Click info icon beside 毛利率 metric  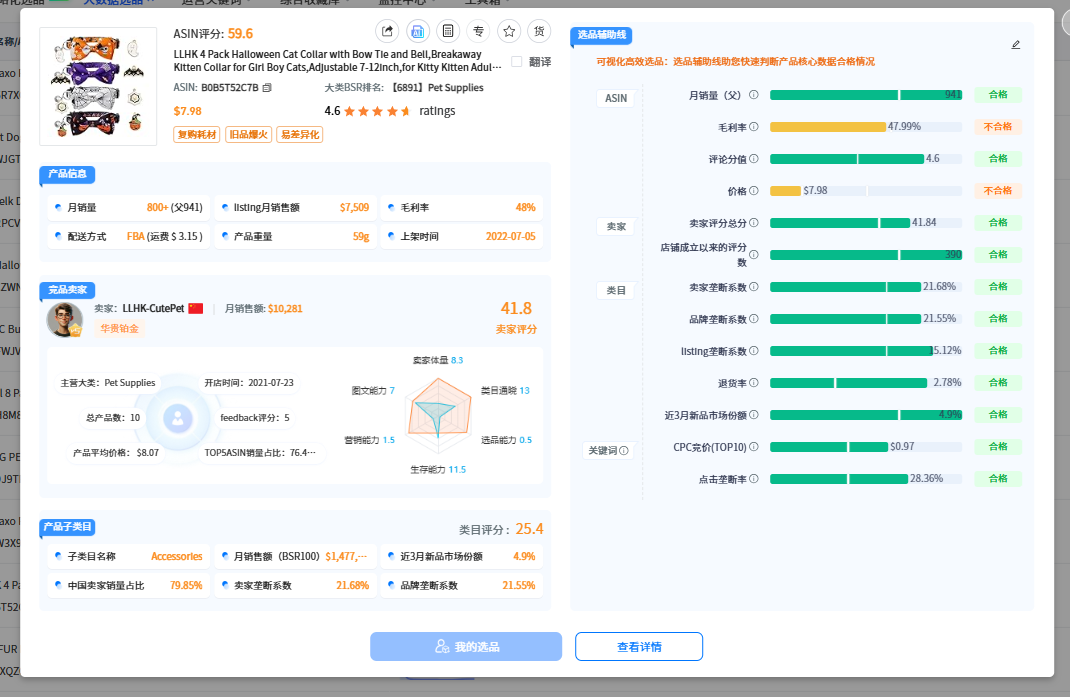click(753, 127)
